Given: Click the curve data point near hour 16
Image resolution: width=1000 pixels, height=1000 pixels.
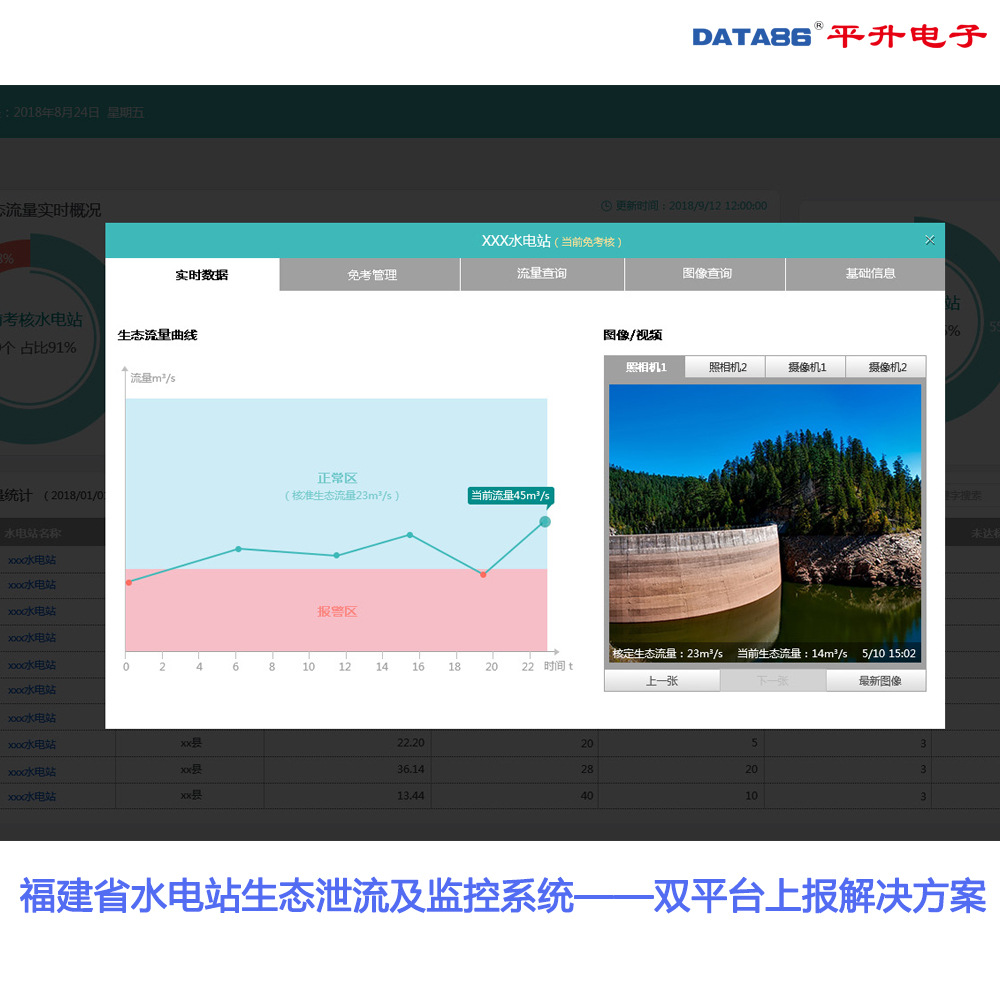Looking at the screenshot, I should click(x=409, y=534).
